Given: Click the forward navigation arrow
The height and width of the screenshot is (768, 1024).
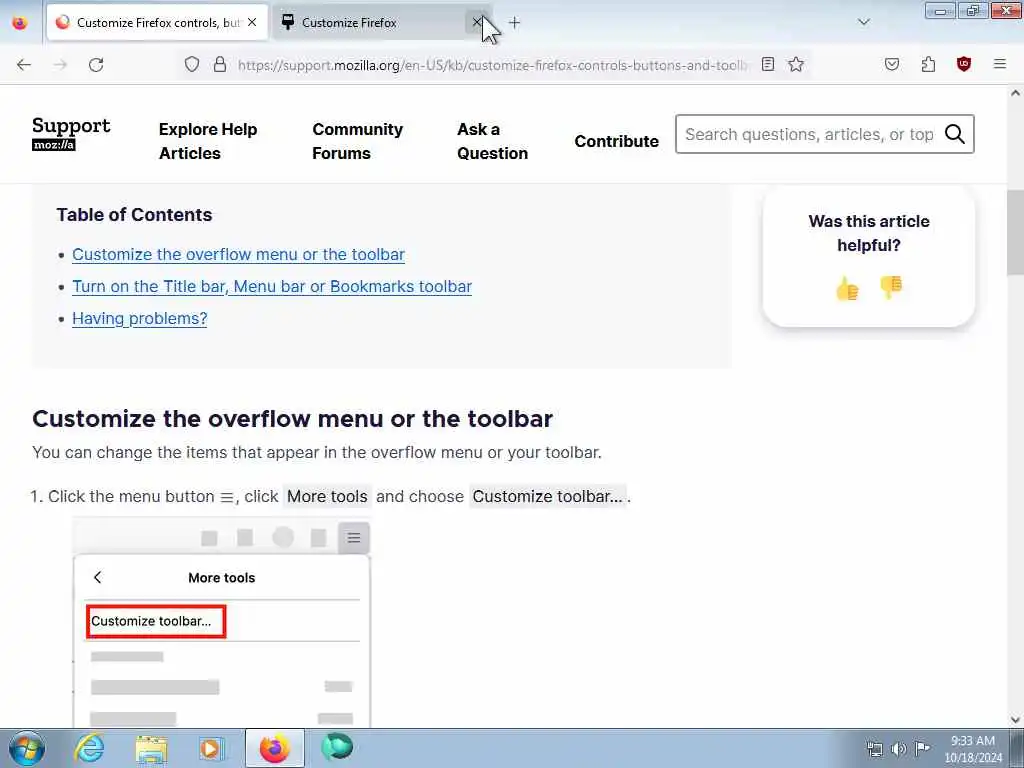Looking at the screenshot, I should (x=60, y=65).
